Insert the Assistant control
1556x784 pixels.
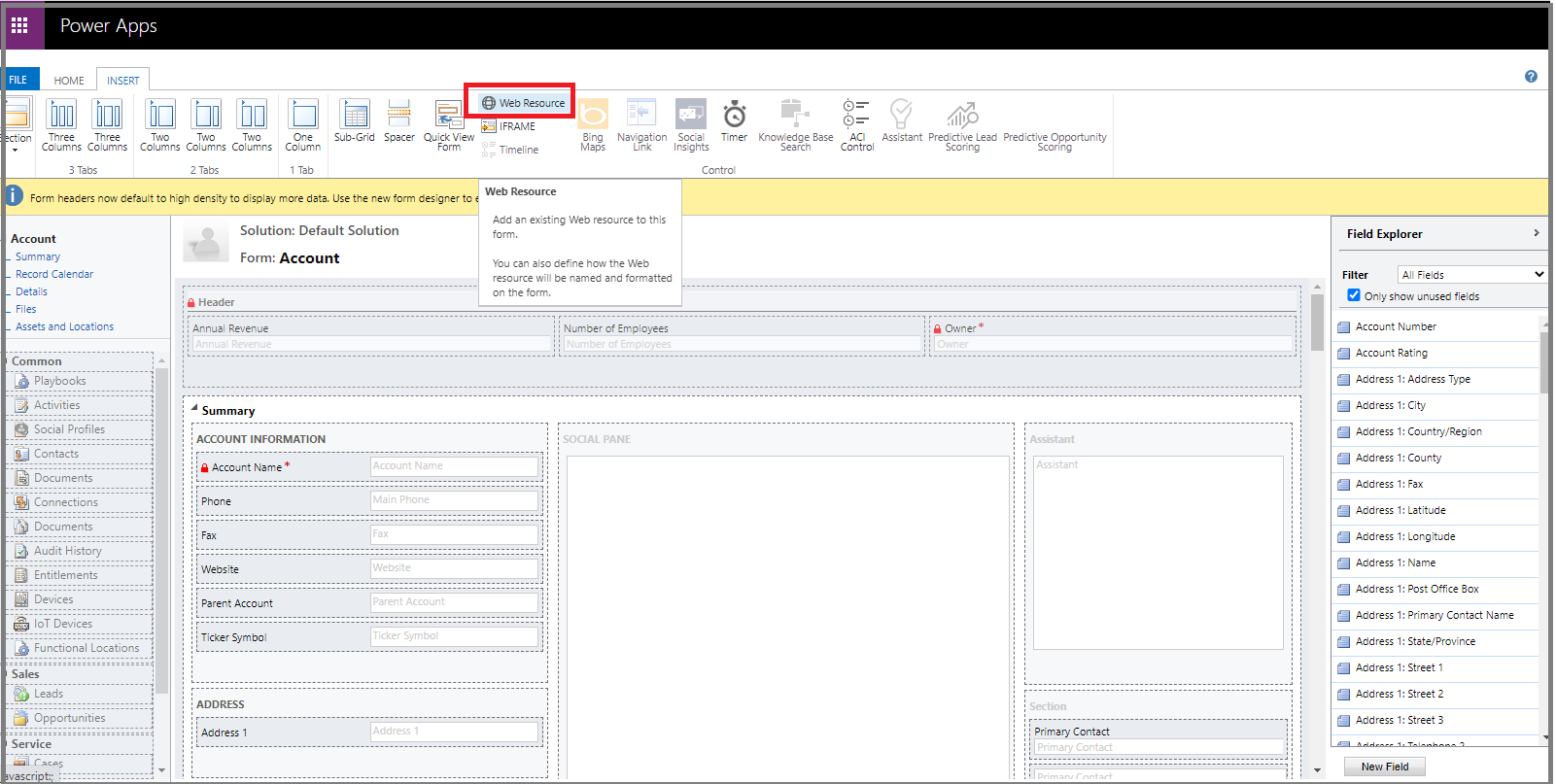point(902,121)
